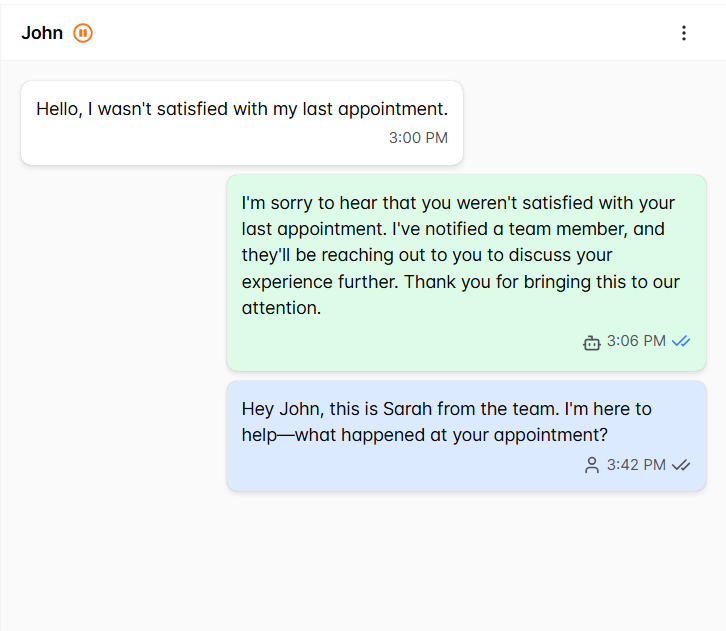
Task: Click the line "I'm sorry to hear that"
Action: tap(330, 203)
